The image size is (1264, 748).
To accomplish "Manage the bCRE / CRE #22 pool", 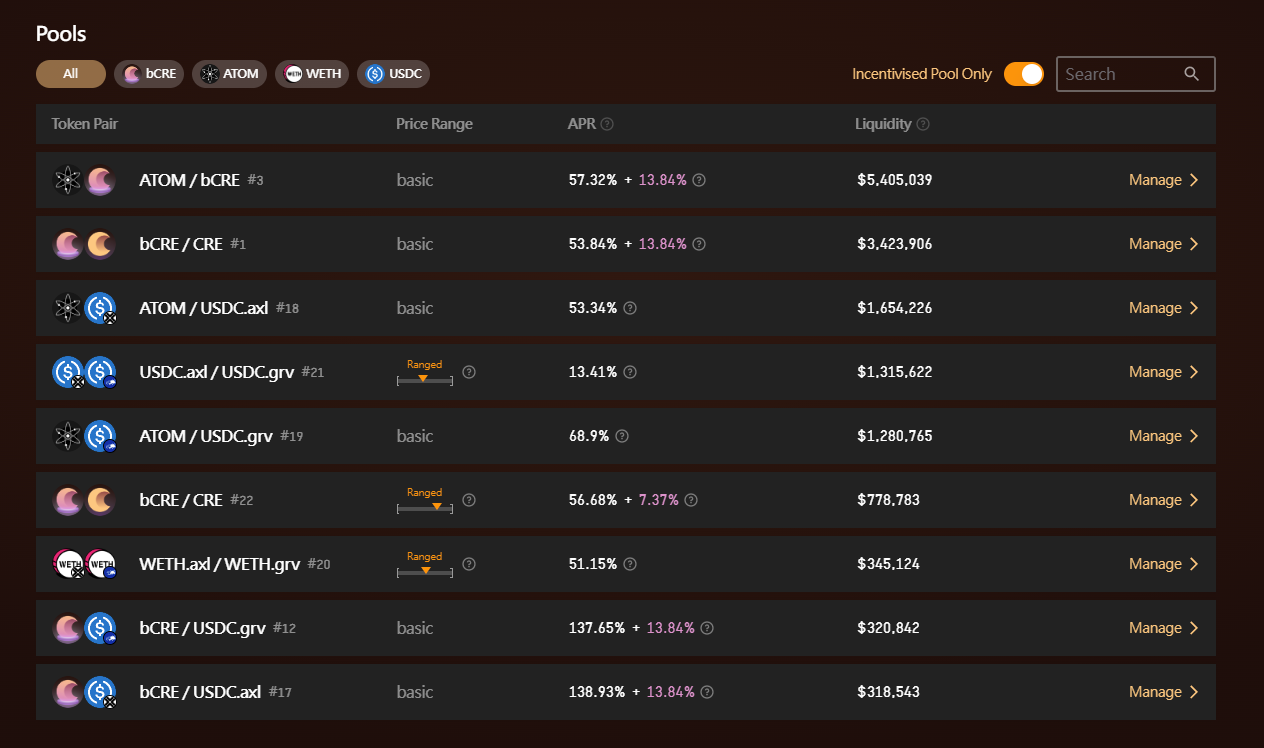I will tap(1164, 500).
